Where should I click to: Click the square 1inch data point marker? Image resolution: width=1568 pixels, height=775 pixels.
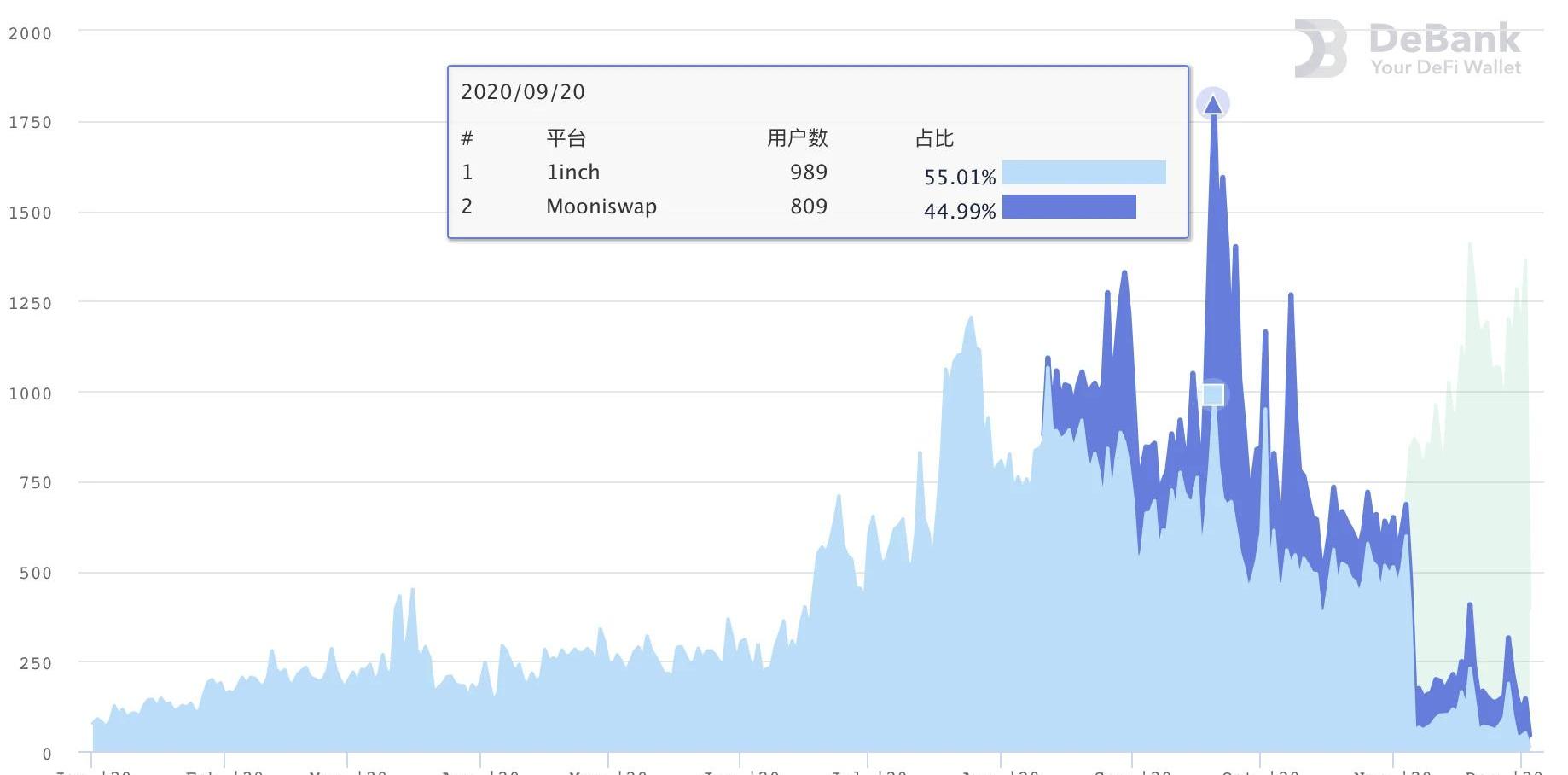[1212, 394]
